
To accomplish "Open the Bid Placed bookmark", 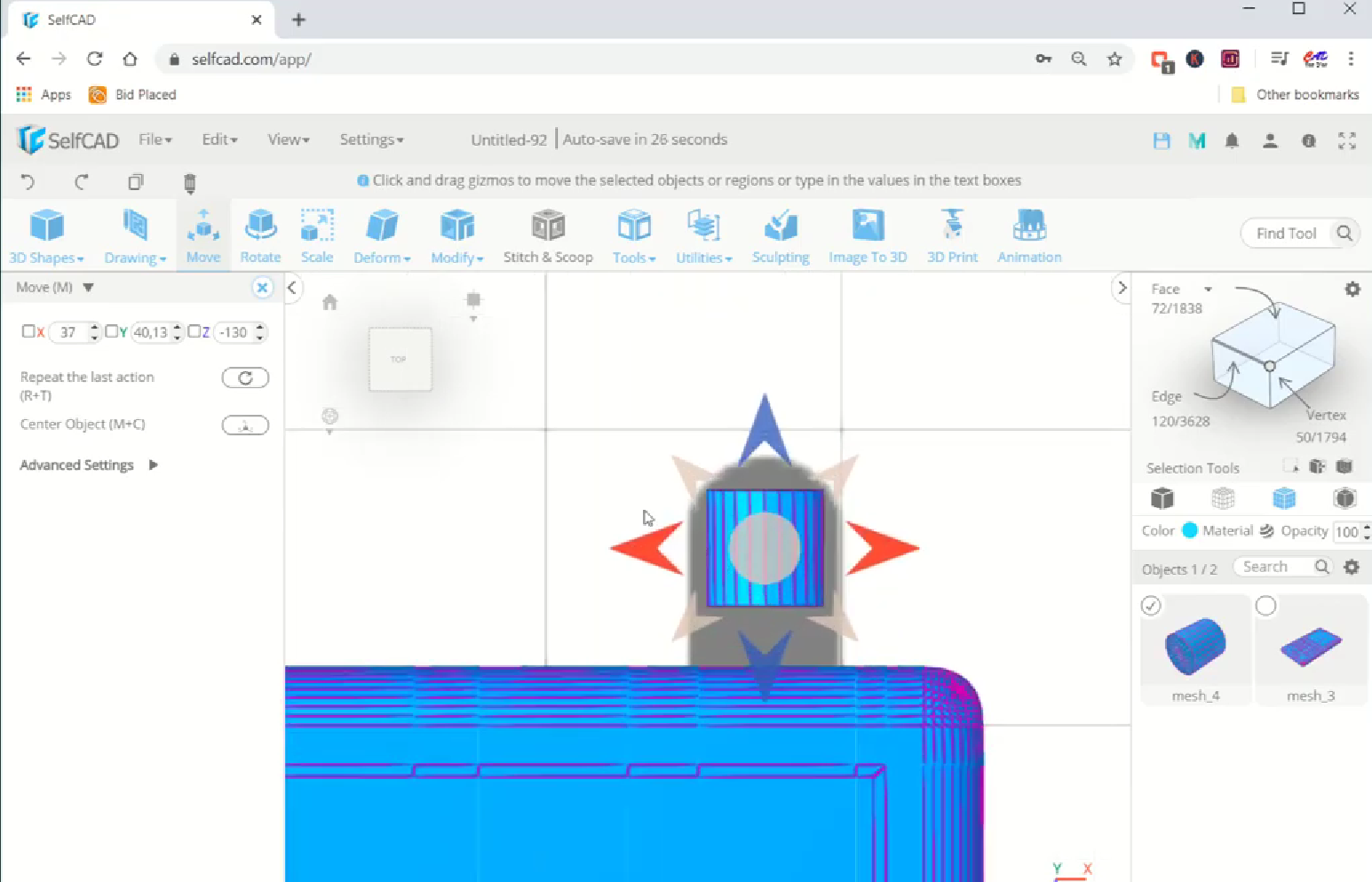I will coord(133,94).
